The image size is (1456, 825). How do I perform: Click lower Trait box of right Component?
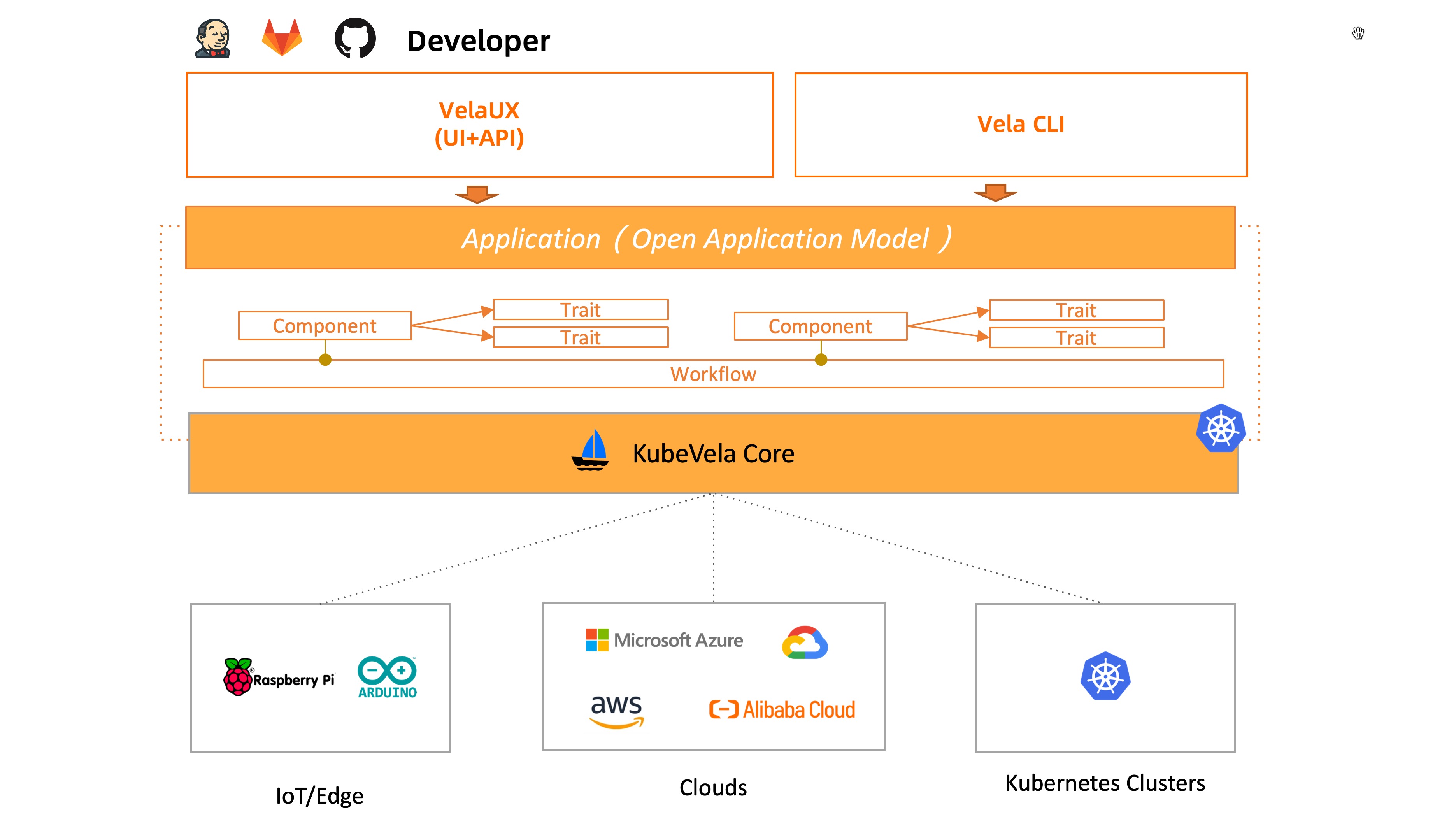(x=1076, y=338)
